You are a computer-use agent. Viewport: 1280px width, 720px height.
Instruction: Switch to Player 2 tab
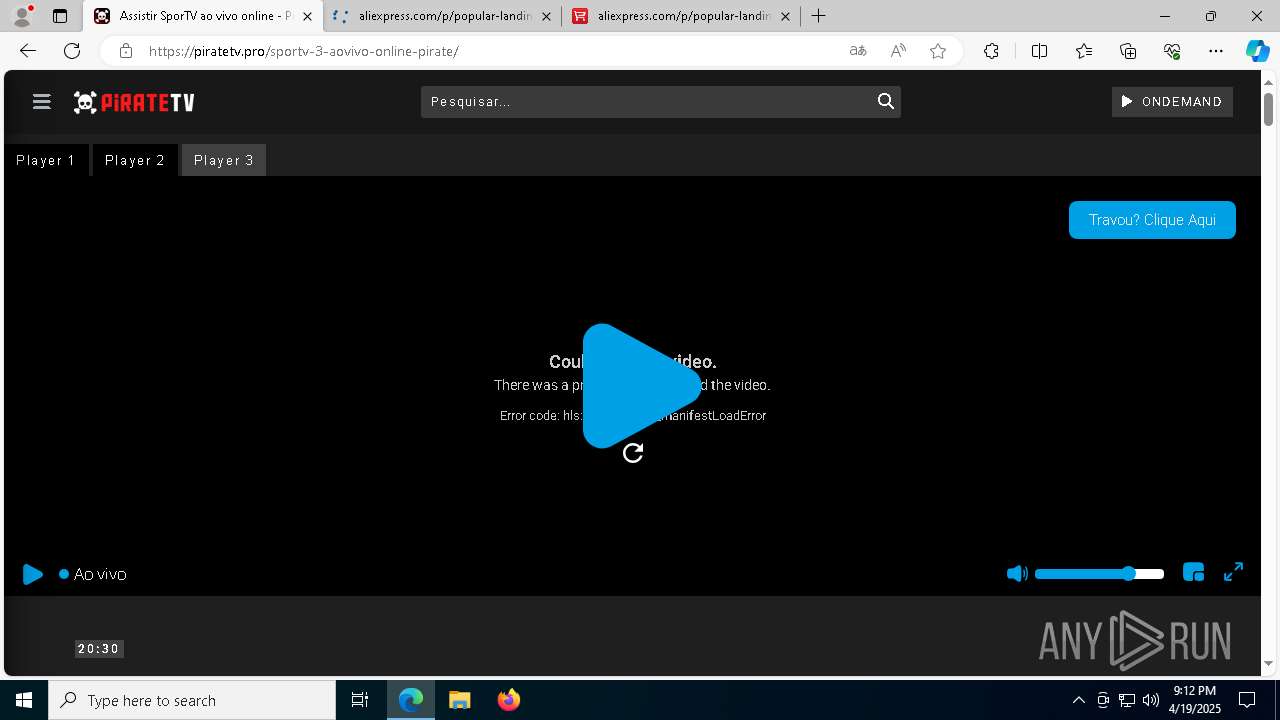click(x=135, y=160)
